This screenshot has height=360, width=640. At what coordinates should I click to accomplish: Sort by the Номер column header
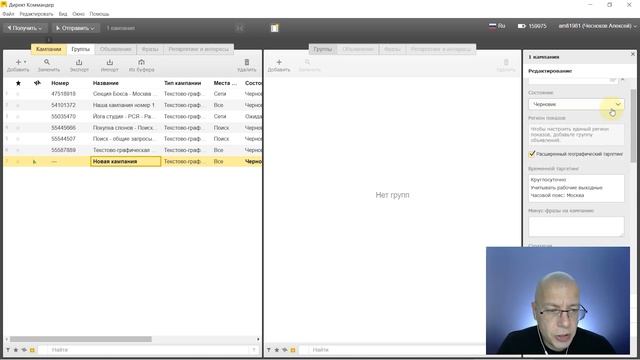[x=60, y=83]
